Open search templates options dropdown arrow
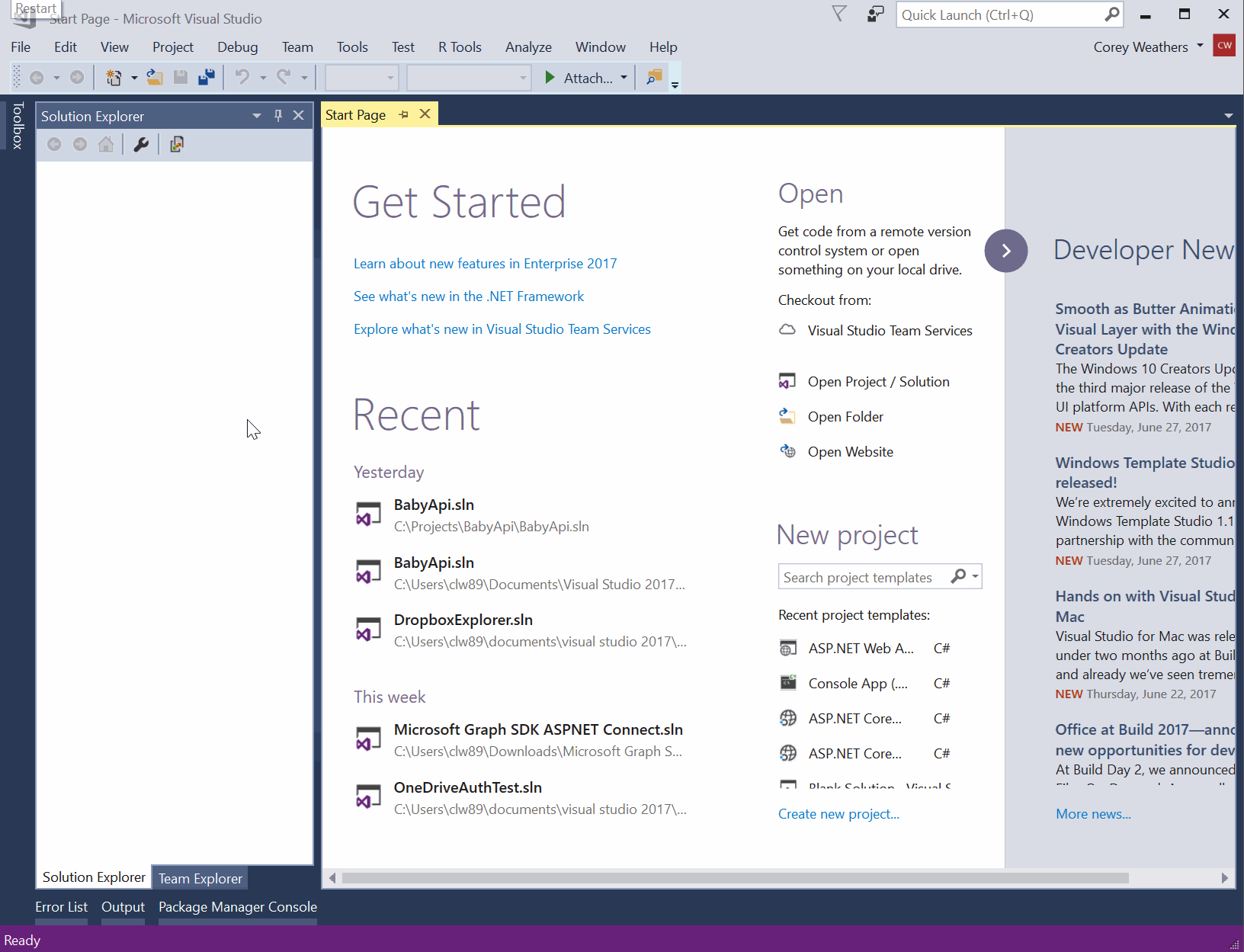This screenshot has height=952, width=1244. (x=975, y=576)
